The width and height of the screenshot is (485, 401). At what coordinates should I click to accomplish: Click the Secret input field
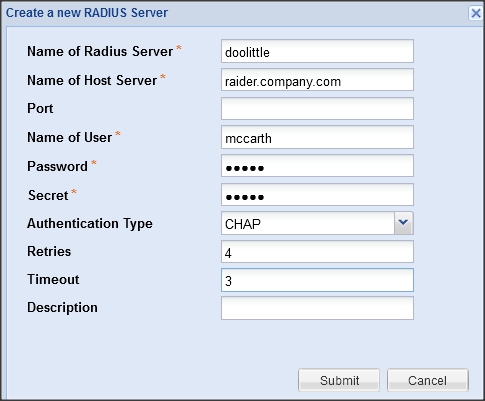pos(317,194)
